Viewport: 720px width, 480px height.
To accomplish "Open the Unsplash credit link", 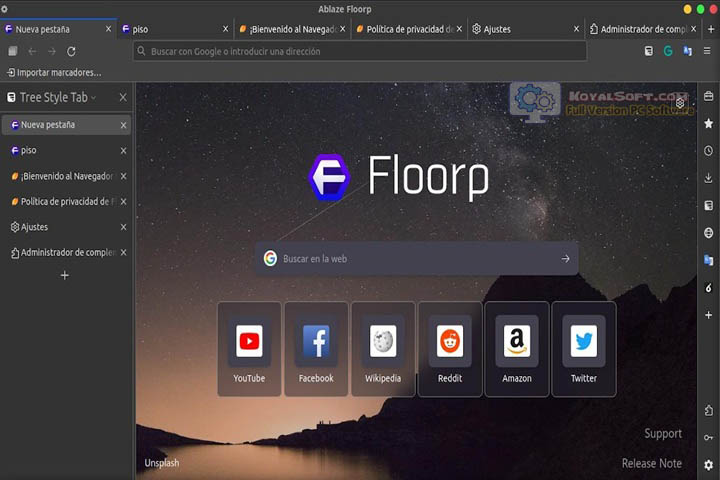I will [x=162, y=463].
